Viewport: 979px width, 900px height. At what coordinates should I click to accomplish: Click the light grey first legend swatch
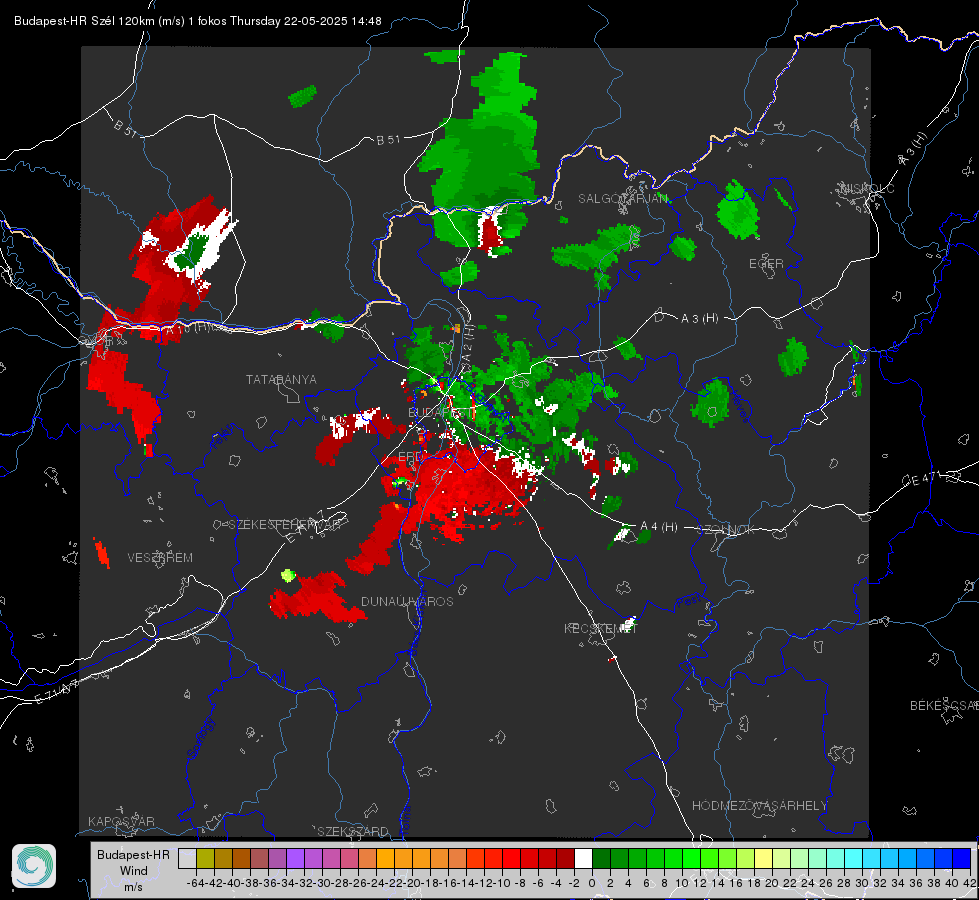point(187,859)
